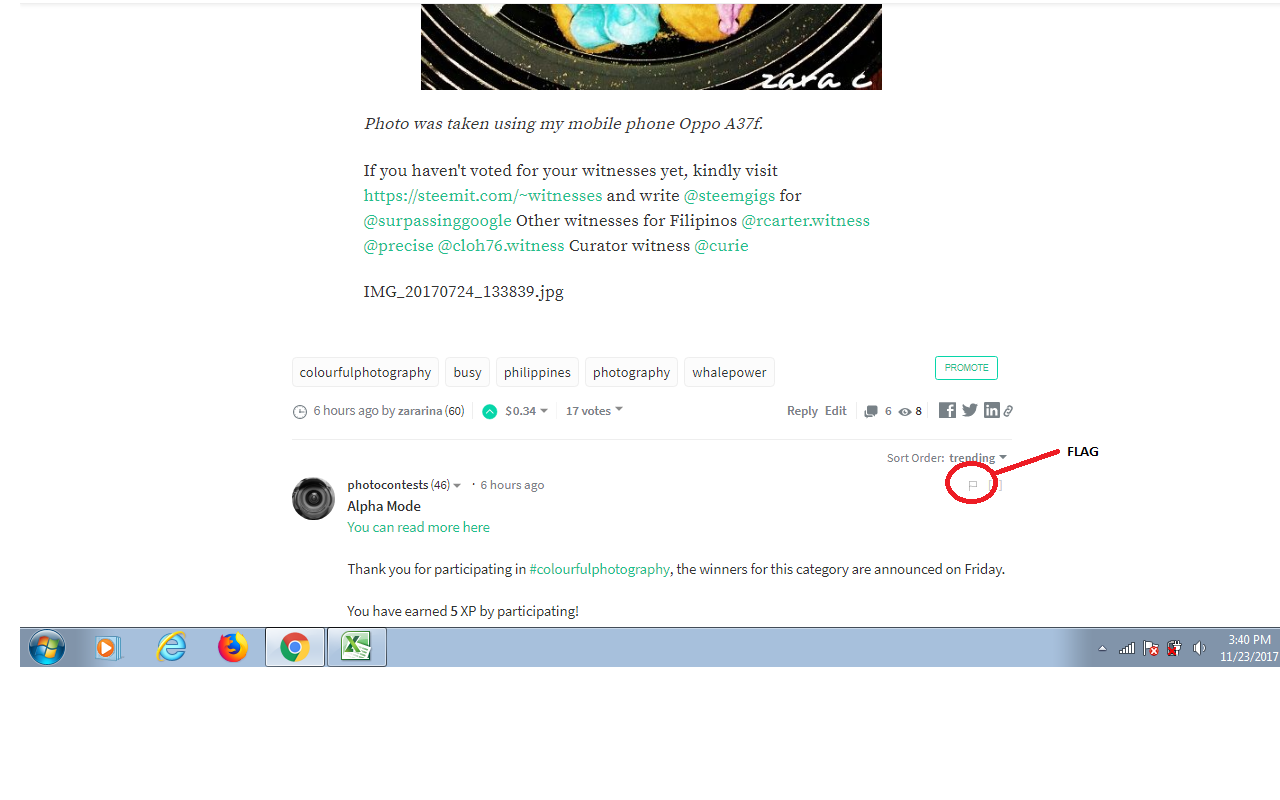This screenshot has width=1280, height=800.
Task: Open Excel from the taskbar
Action: click(356, 648)
